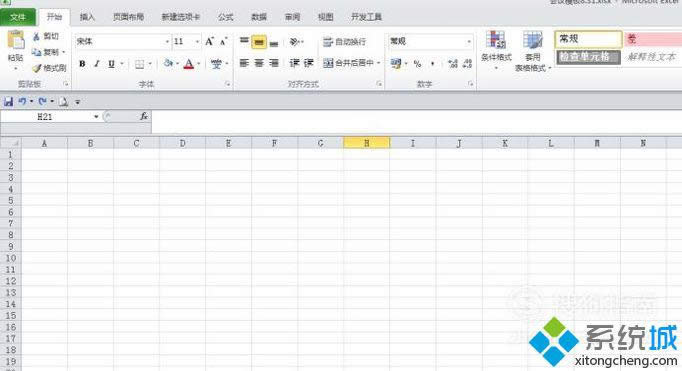Open the 文件 (File) tab
This screenshot has width=682, height=371.
coord(18,17)
